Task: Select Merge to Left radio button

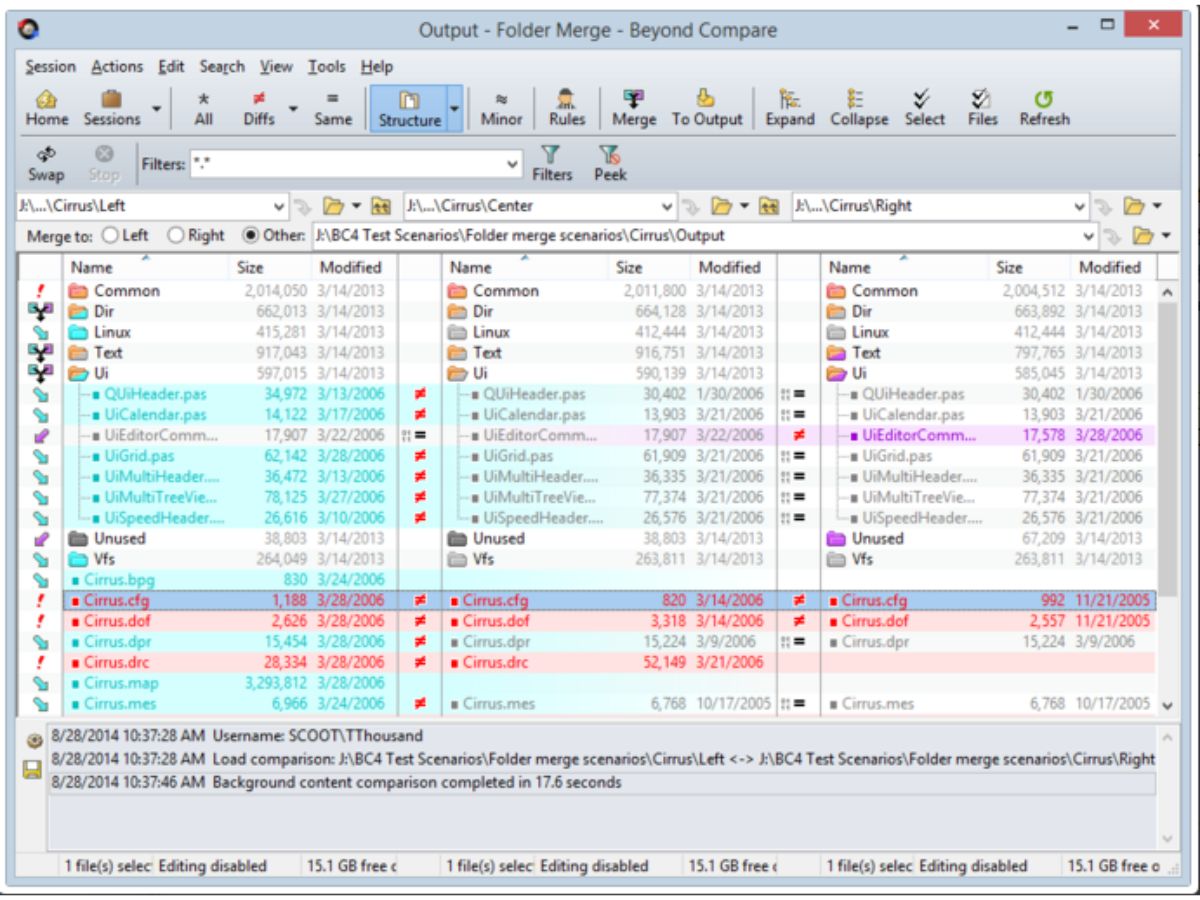Action: click(x=125, y=236)
